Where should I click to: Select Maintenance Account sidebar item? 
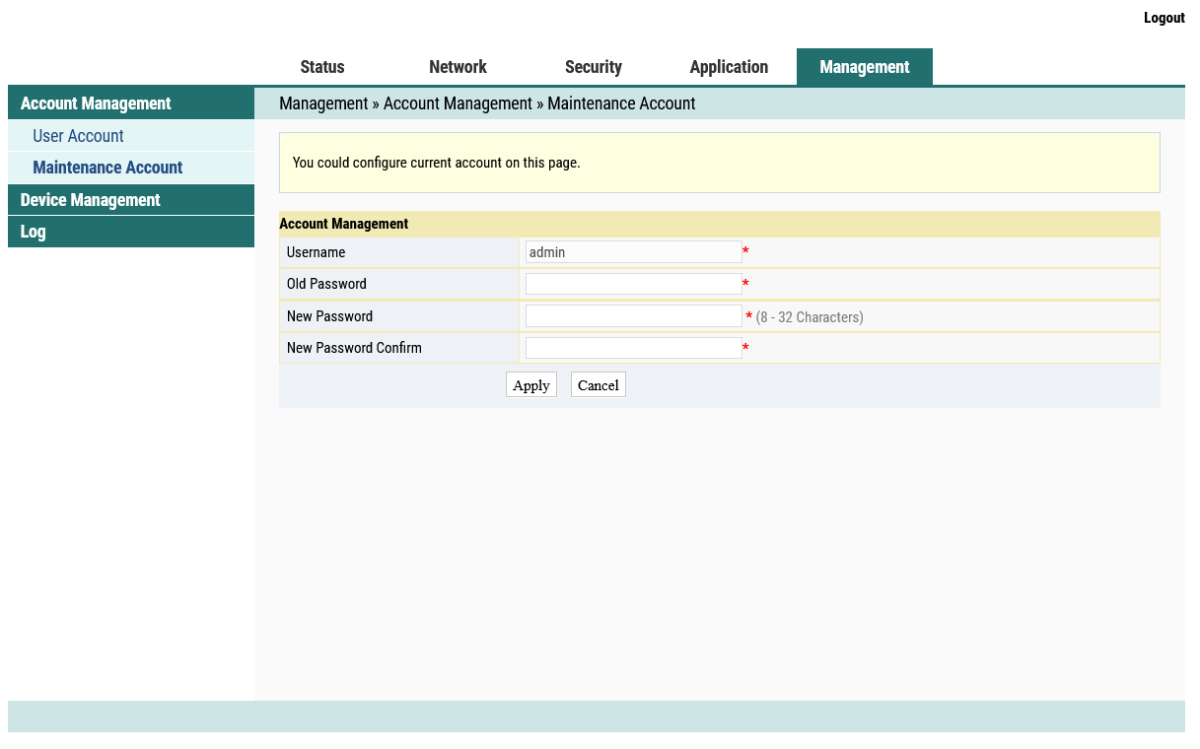tap(107, 167)
